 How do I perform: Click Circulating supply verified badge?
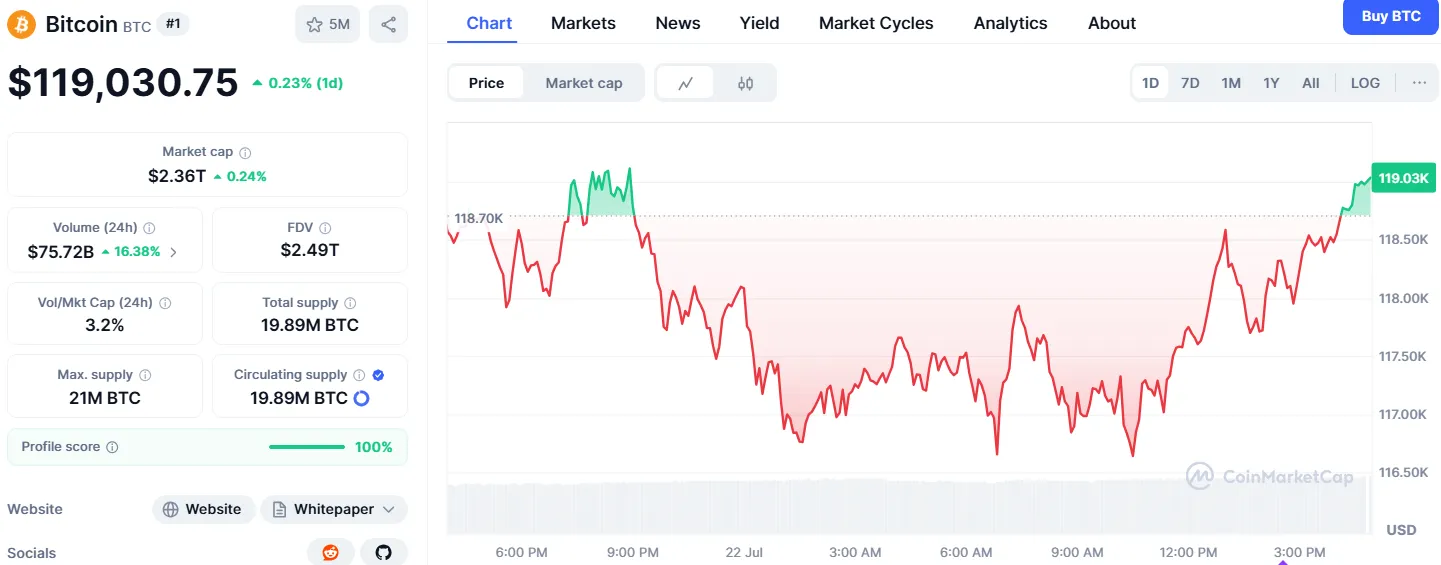click(x=378, y=375)
